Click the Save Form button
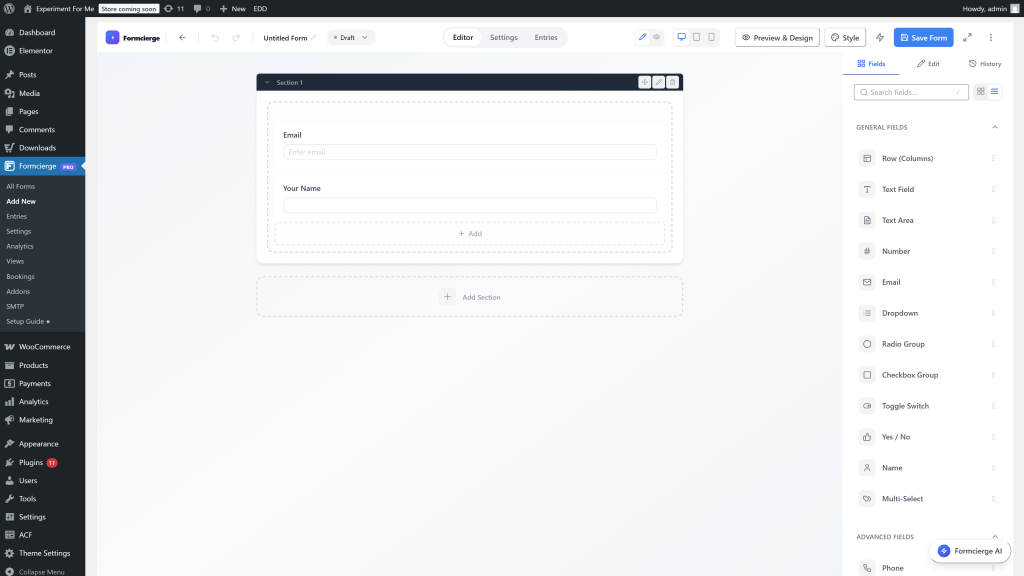Screen dimensions: 1024x576 pos(923,37)
